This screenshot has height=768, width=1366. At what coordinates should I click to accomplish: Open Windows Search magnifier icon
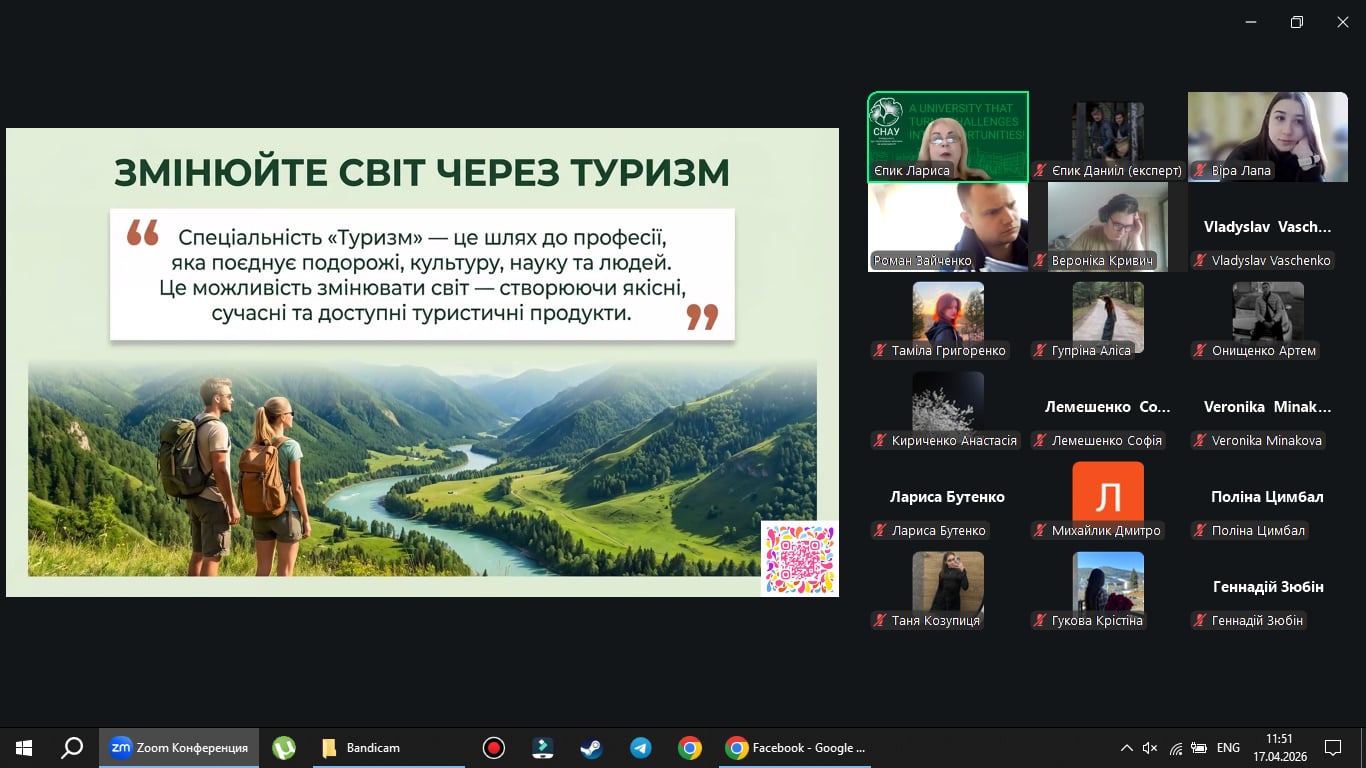tap(72, 748)
